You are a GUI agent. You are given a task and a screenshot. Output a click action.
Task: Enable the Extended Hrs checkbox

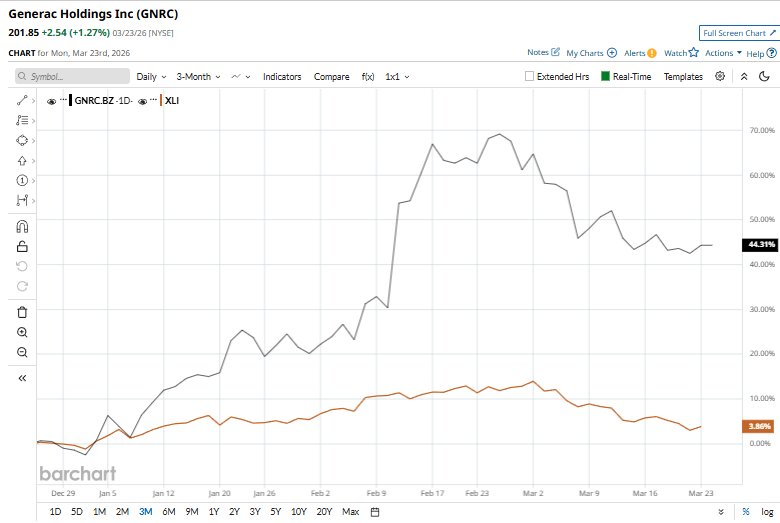click(529, 76)
